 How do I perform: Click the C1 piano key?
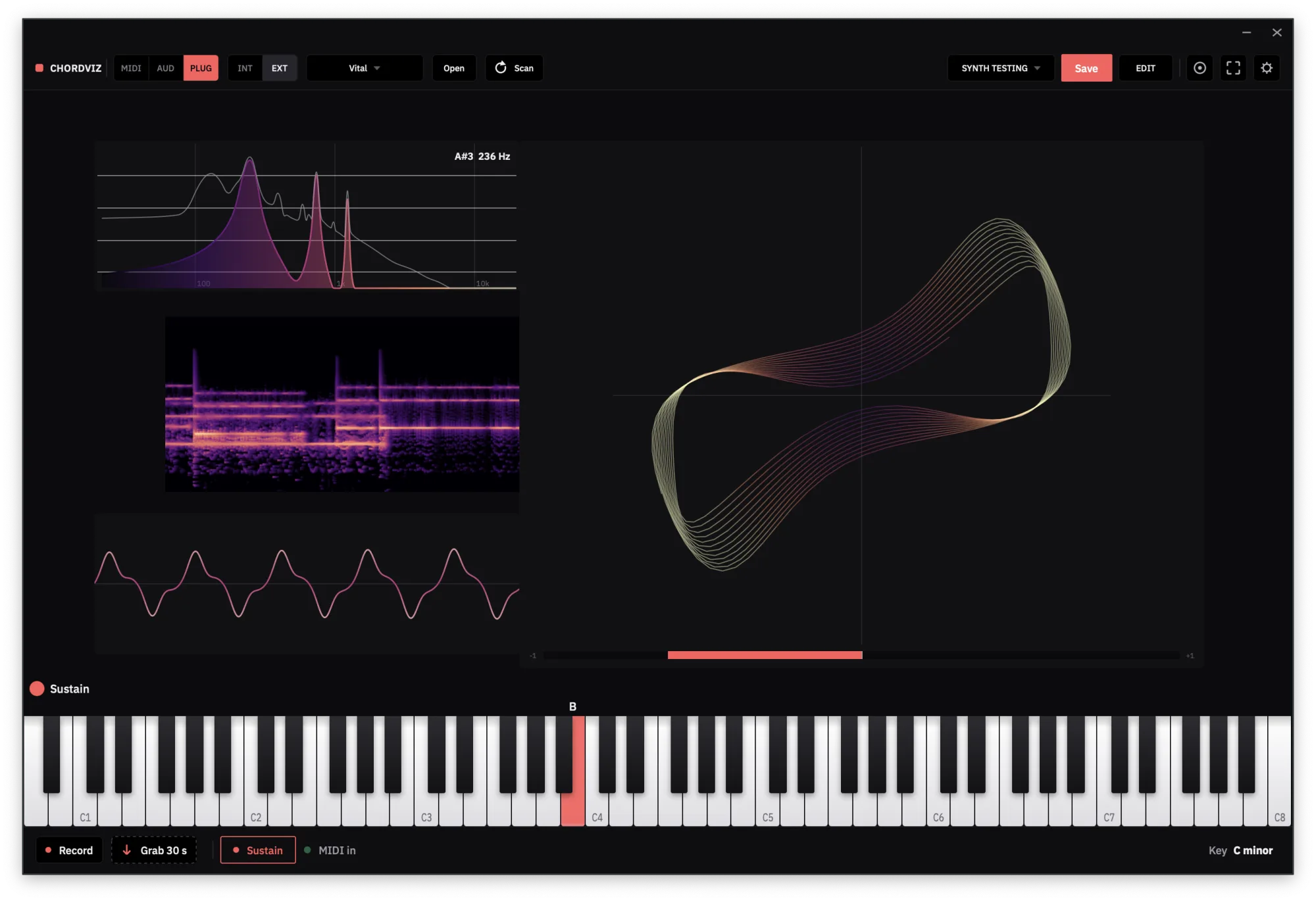pyautogui.click(x=85, y=809)
